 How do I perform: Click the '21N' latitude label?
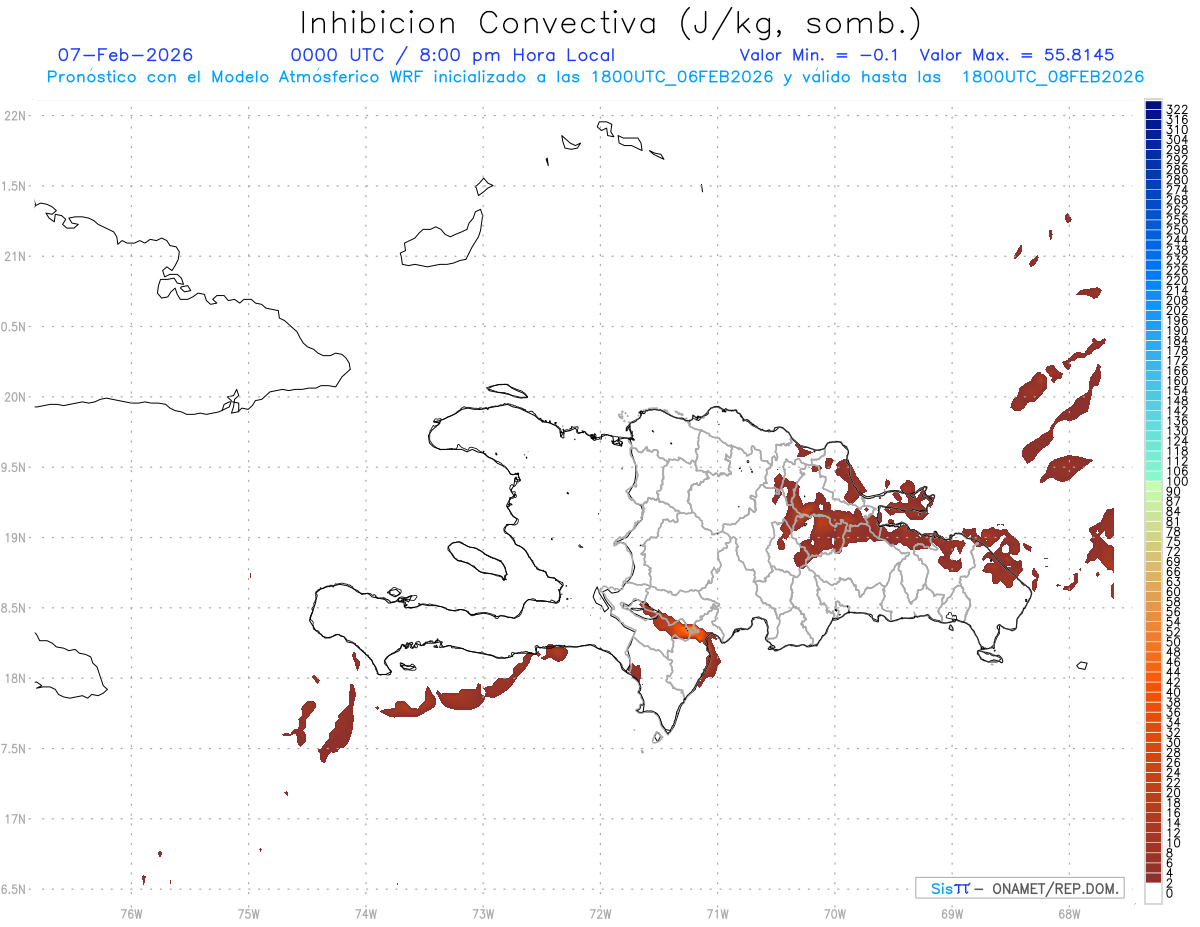pyautogui.click(x=14, y=256)
